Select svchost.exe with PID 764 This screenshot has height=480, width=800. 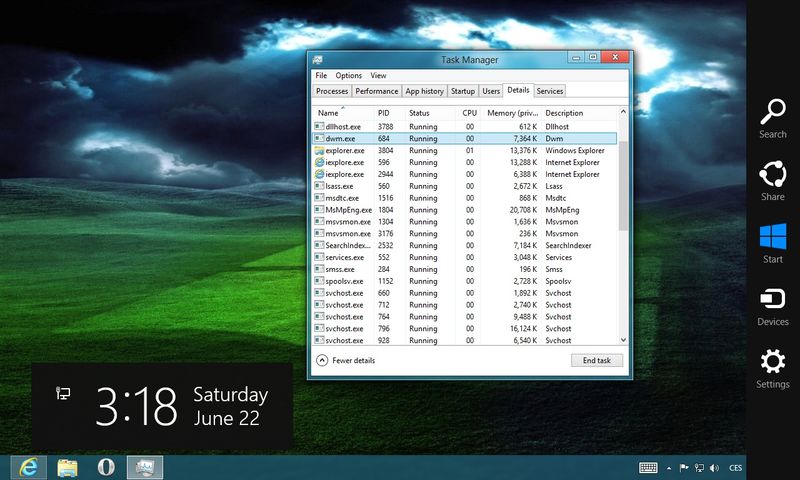pos(464,317)
